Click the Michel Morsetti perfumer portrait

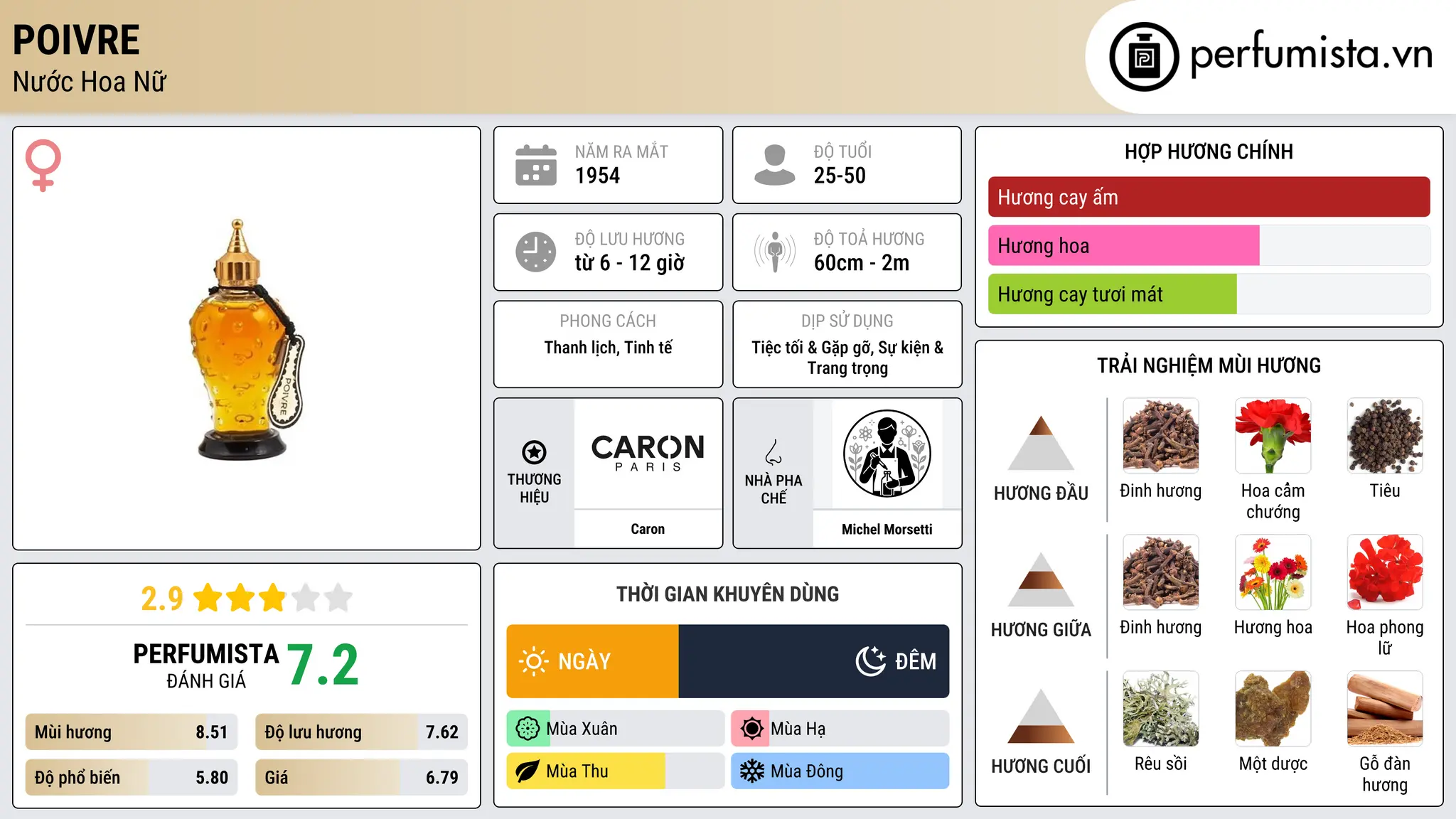[x=887, y=453]
